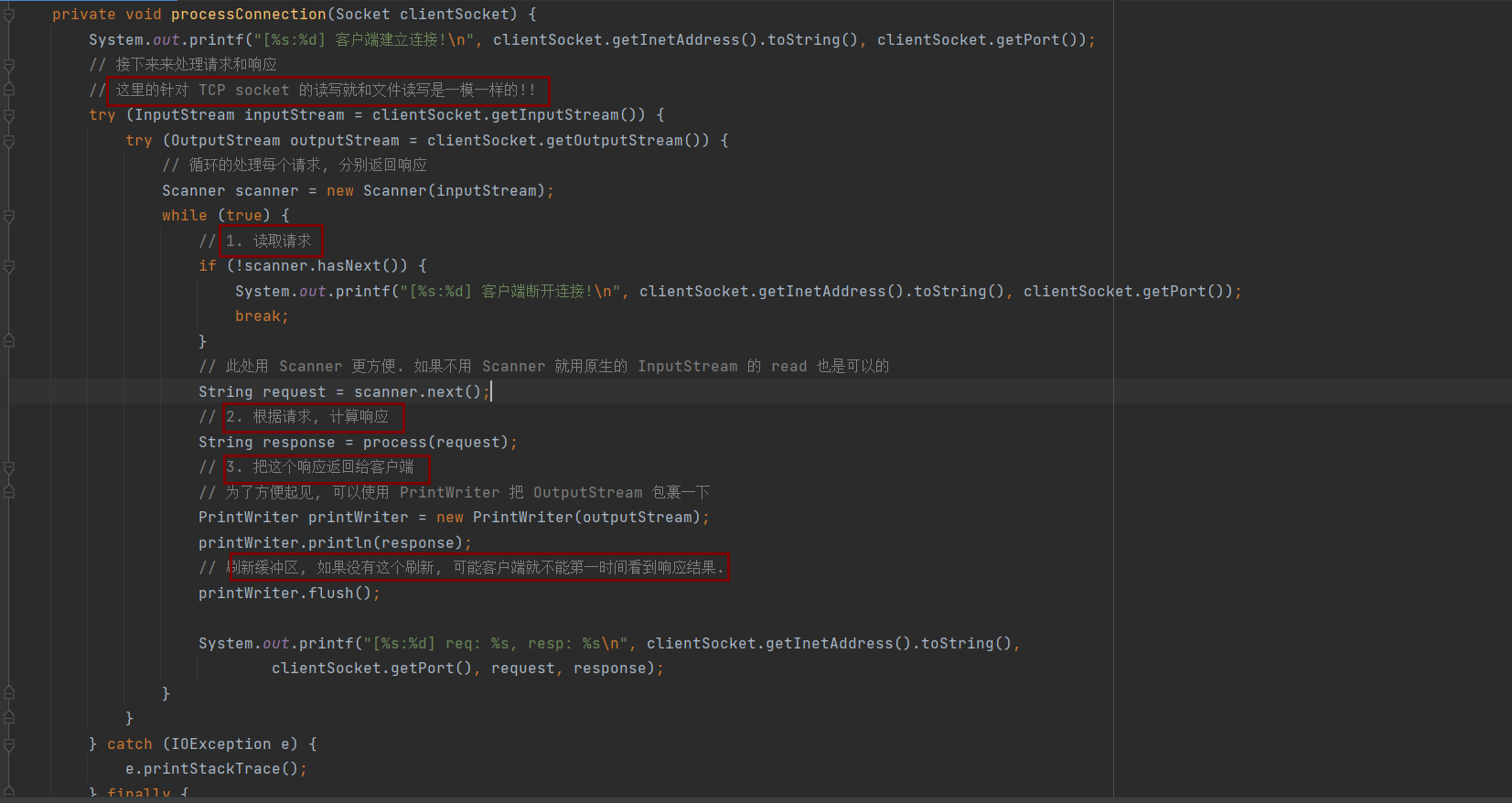Collapse the processConnection method using its gutter fold marker

click(9, 15)
